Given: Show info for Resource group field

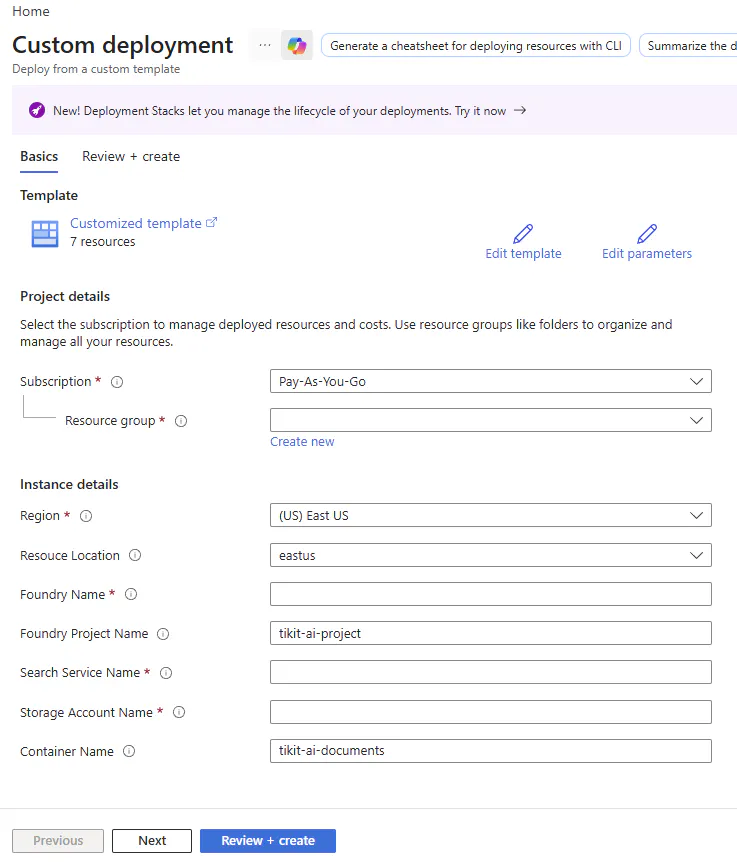Looking at the screenshot, I should [x=181, y=421].
